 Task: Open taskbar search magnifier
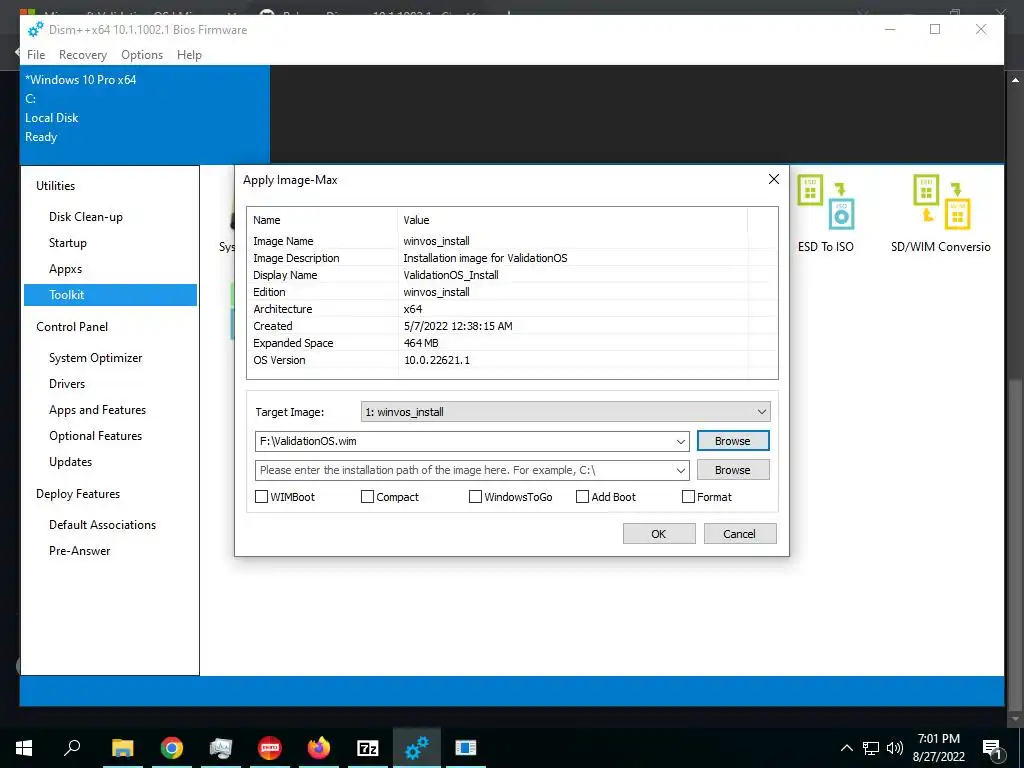pos(72,748)
